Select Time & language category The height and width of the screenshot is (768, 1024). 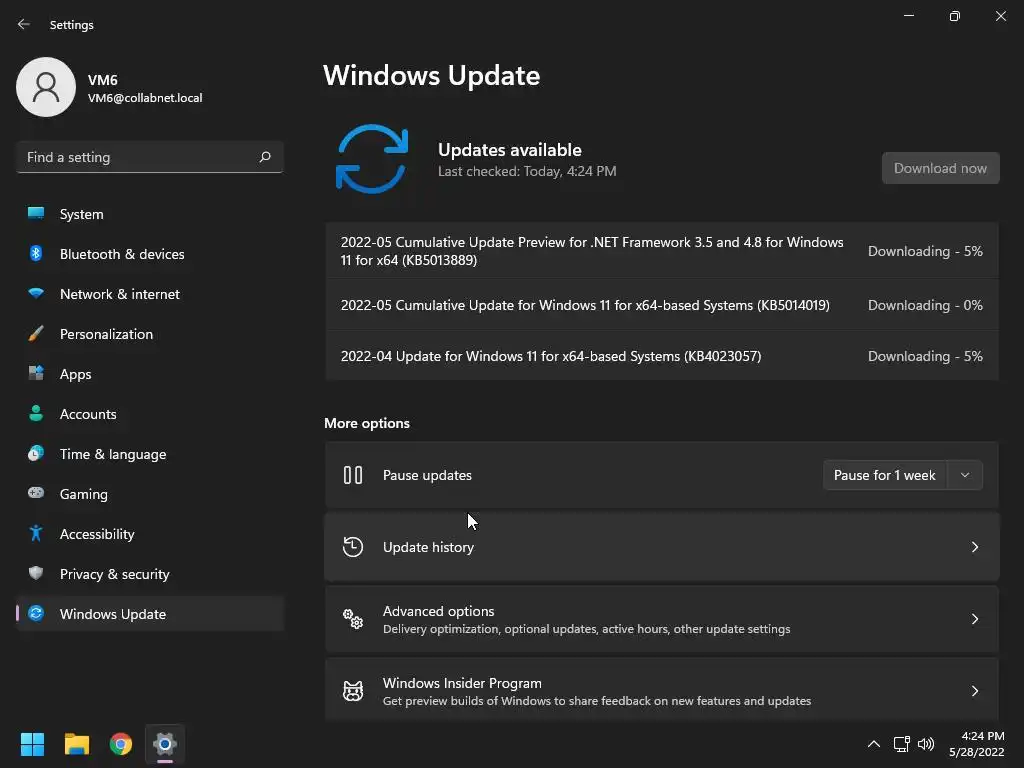(150, 454)
